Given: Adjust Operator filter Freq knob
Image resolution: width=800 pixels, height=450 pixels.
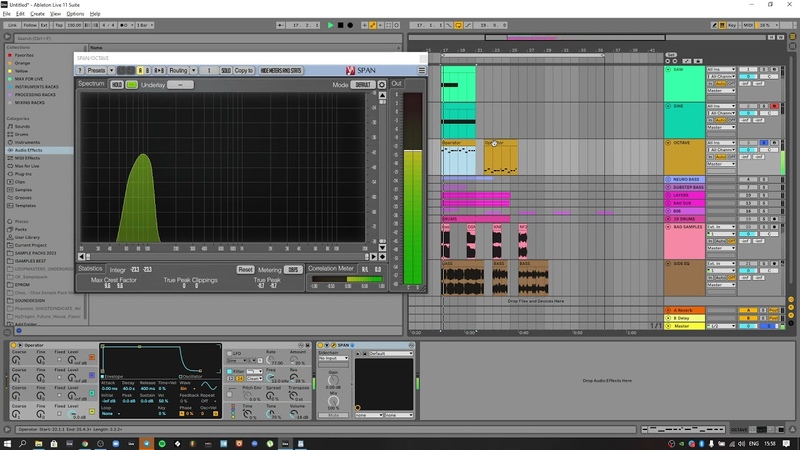Looking at the screenshot, I should point(270,378).
